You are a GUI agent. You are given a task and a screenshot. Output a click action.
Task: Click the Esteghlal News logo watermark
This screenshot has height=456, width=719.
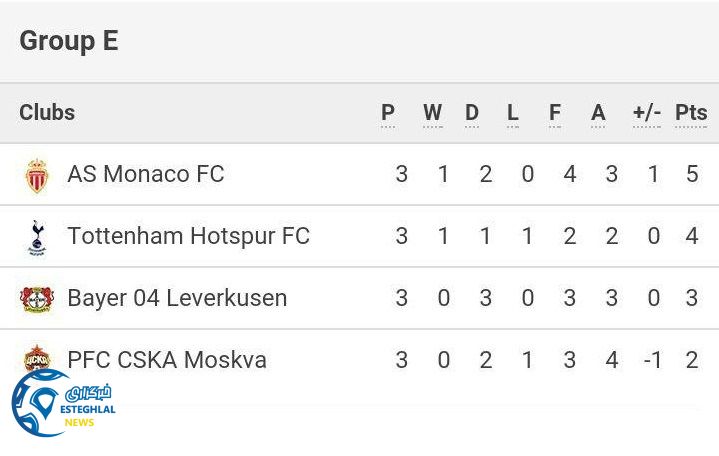coord(62,404)
